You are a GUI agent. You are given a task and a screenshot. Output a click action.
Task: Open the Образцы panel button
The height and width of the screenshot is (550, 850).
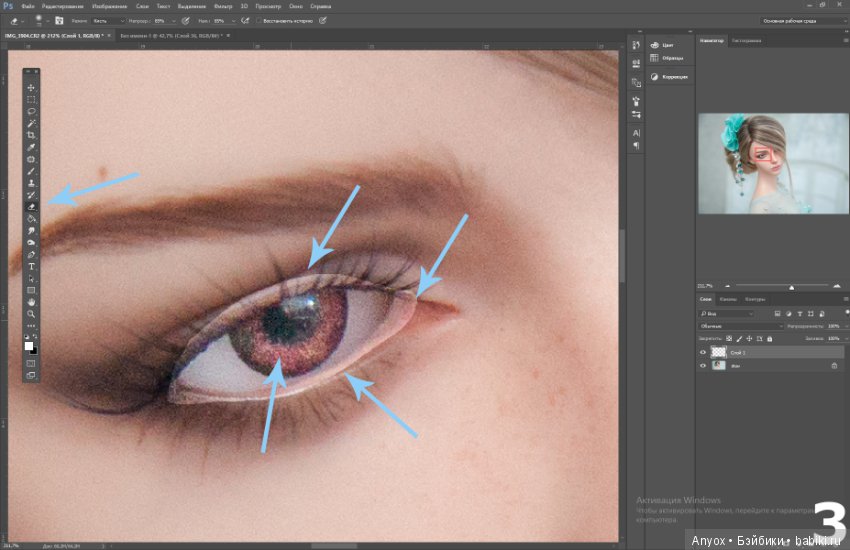667,58
